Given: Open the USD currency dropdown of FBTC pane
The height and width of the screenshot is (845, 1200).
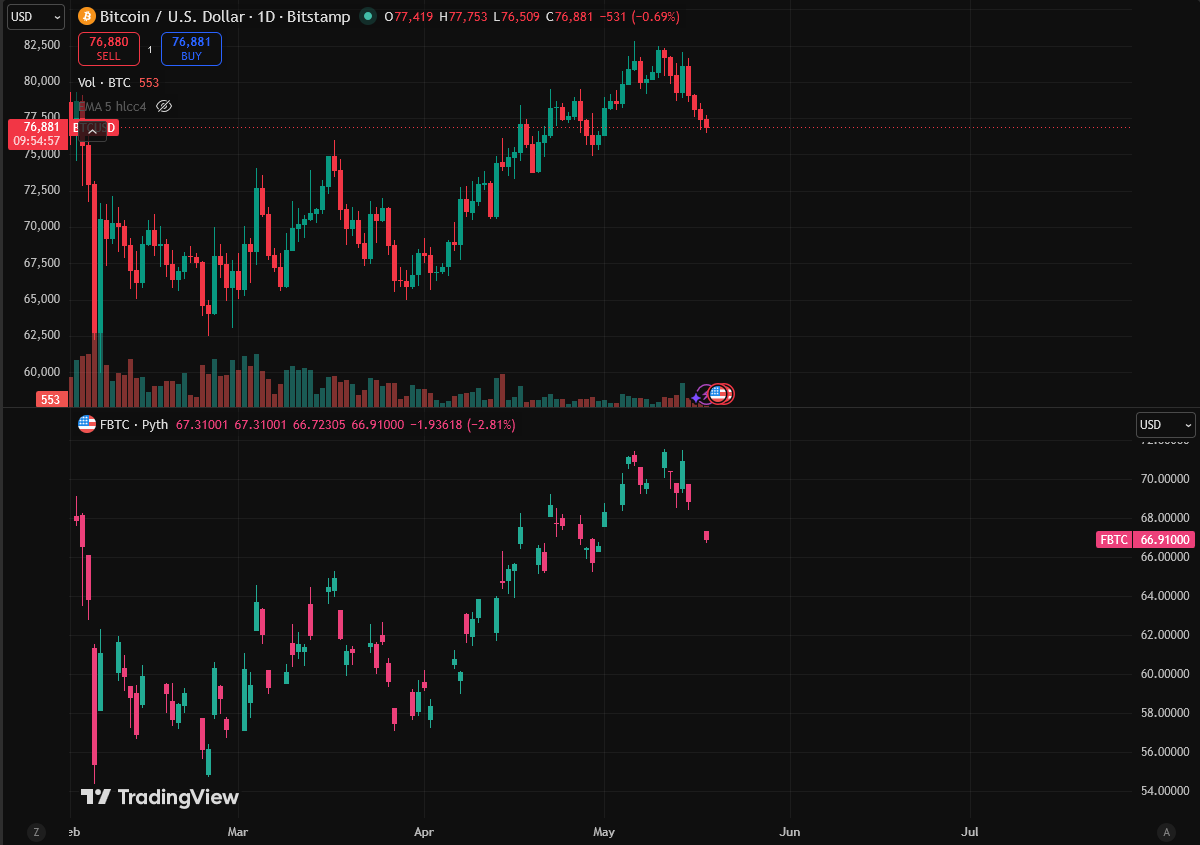Looking at the screenshot, I should [1166, 425].
